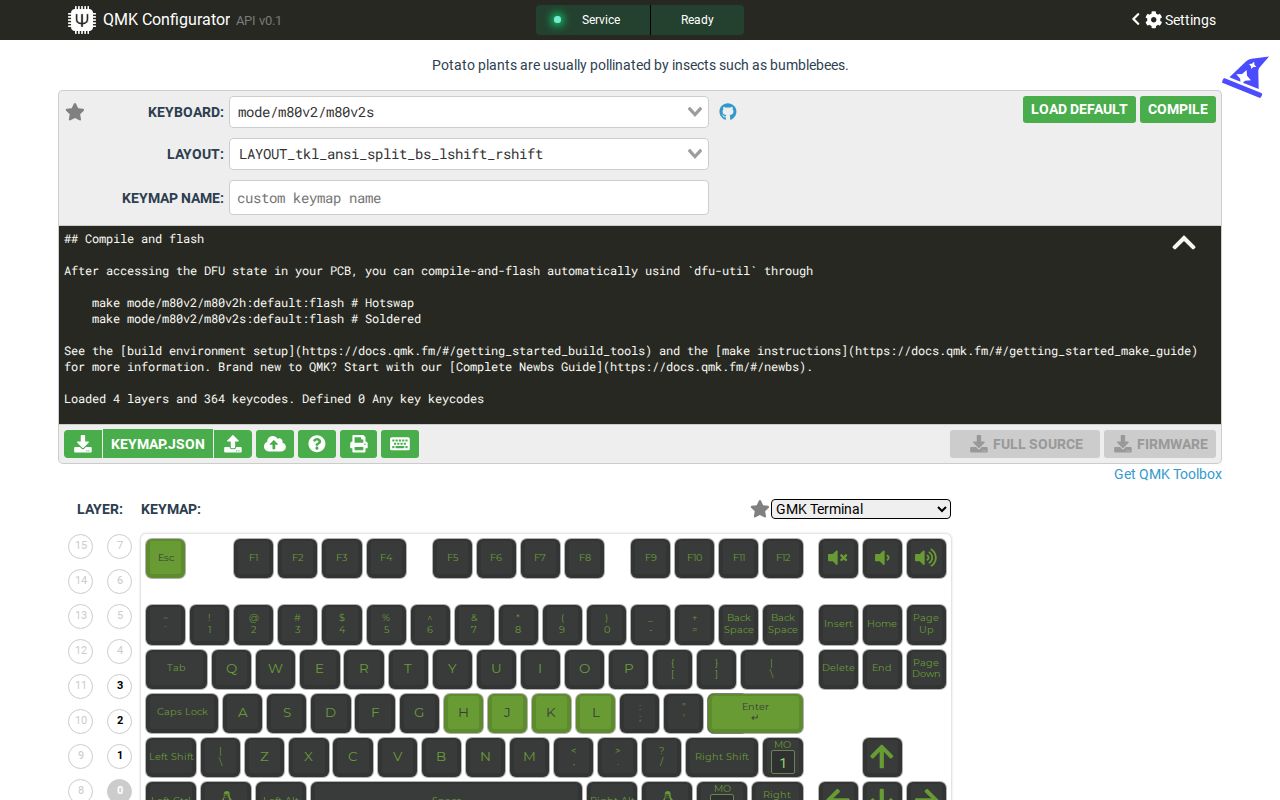Screen dimensions: 1280x800
Task: Select the mute keycode on the keymap
Action: 838,558
